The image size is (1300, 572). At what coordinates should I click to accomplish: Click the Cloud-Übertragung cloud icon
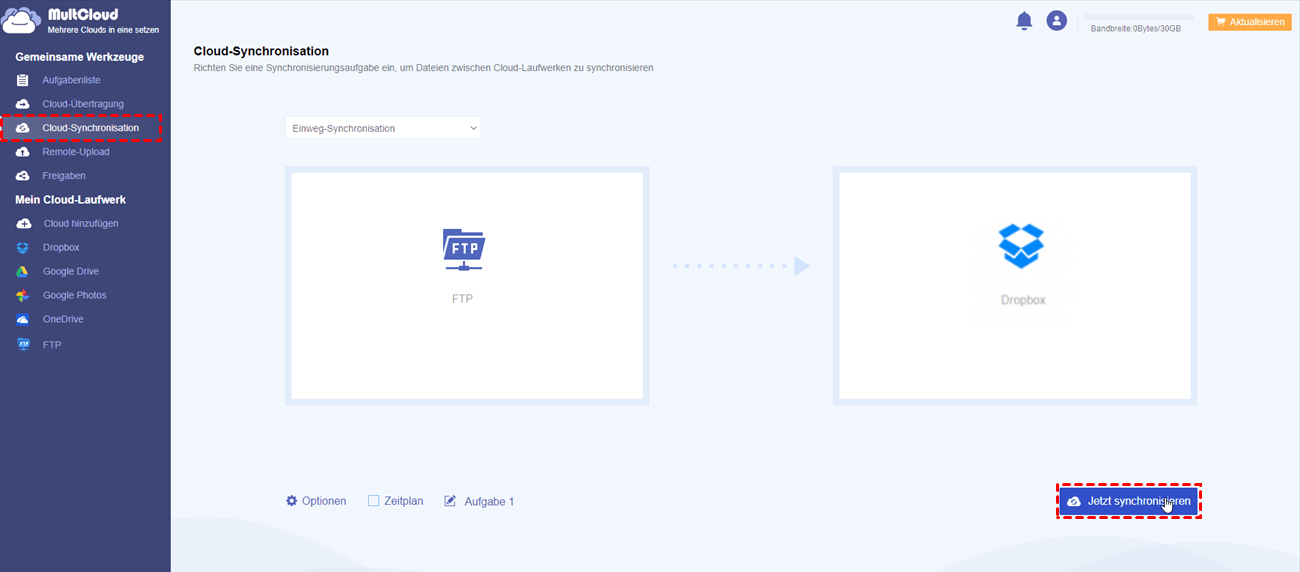point(23,104)
